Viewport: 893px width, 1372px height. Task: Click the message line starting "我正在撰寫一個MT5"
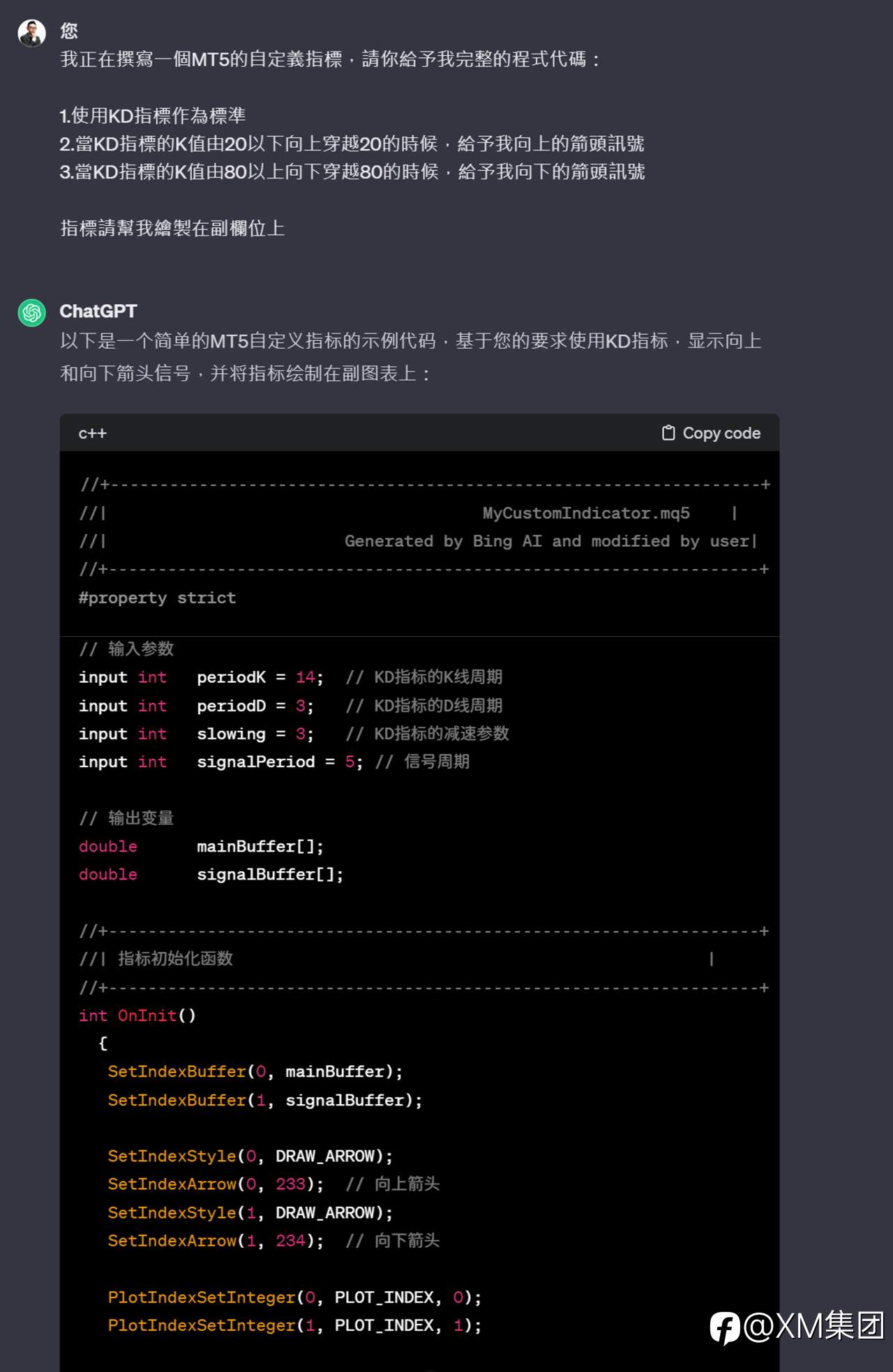330,59
